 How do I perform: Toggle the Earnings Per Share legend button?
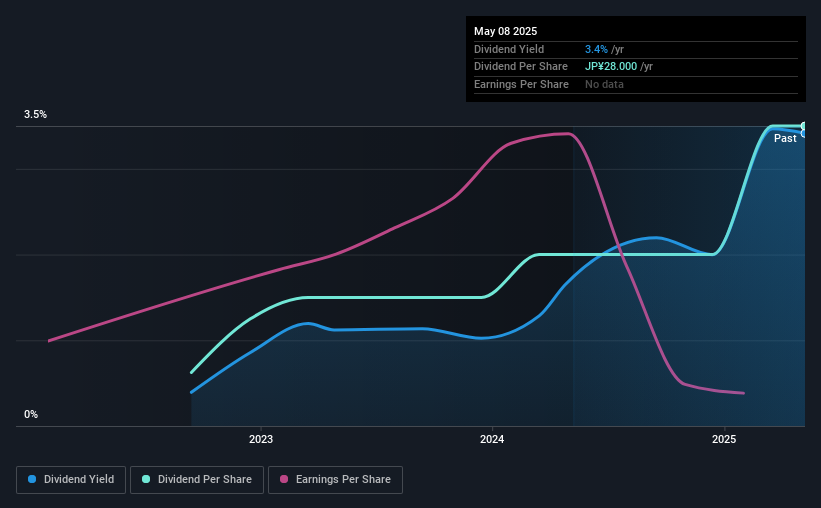tap(335, 480)
